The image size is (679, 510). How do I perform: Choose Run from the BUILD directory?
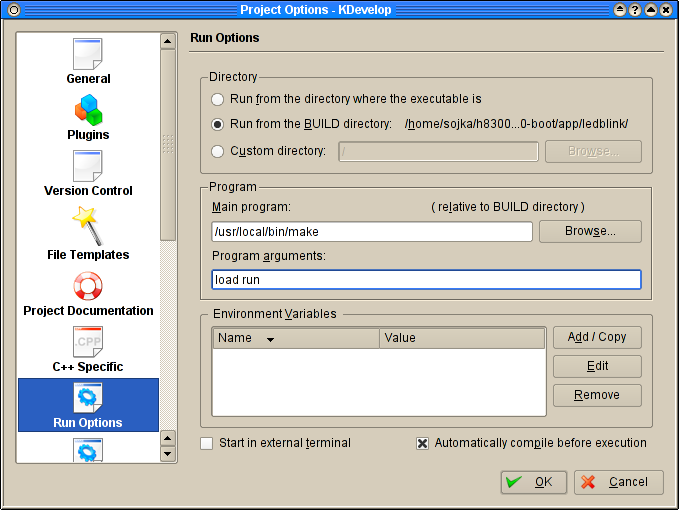(217, 124)
